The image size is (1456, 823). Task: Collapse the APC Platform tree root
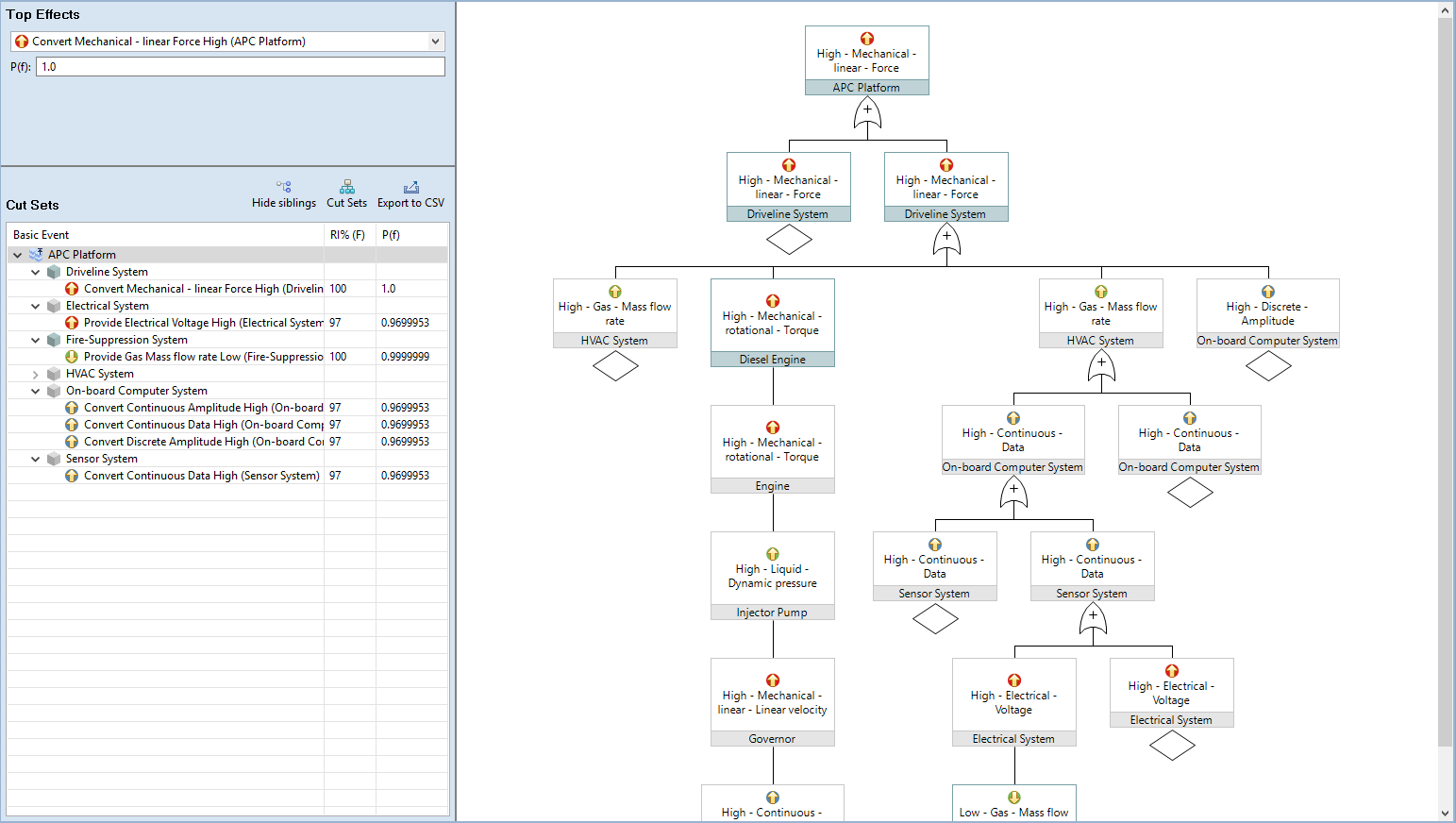(x=18, y=255)
